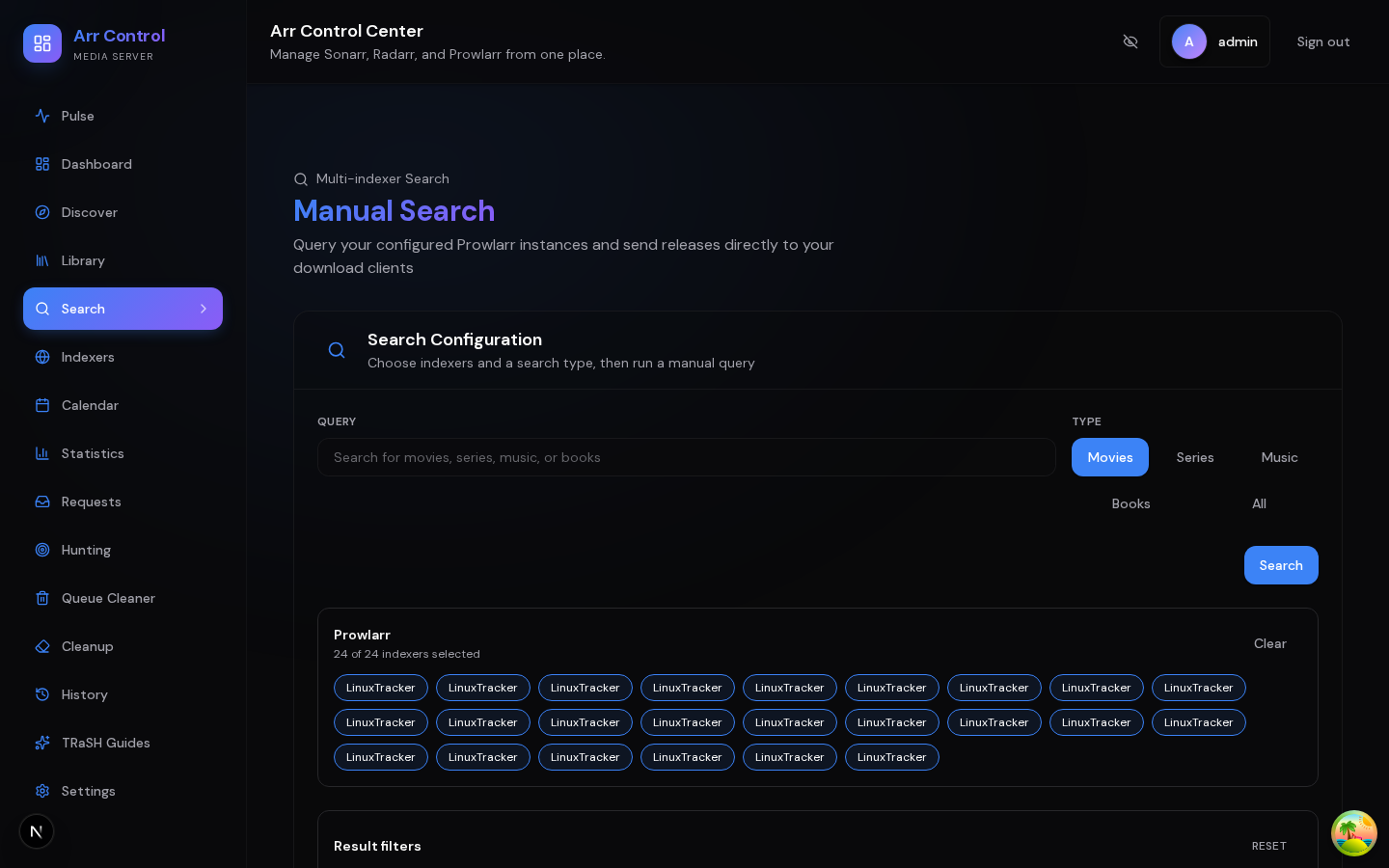
Task: Click the Result filters label
Action: [377, 846]
